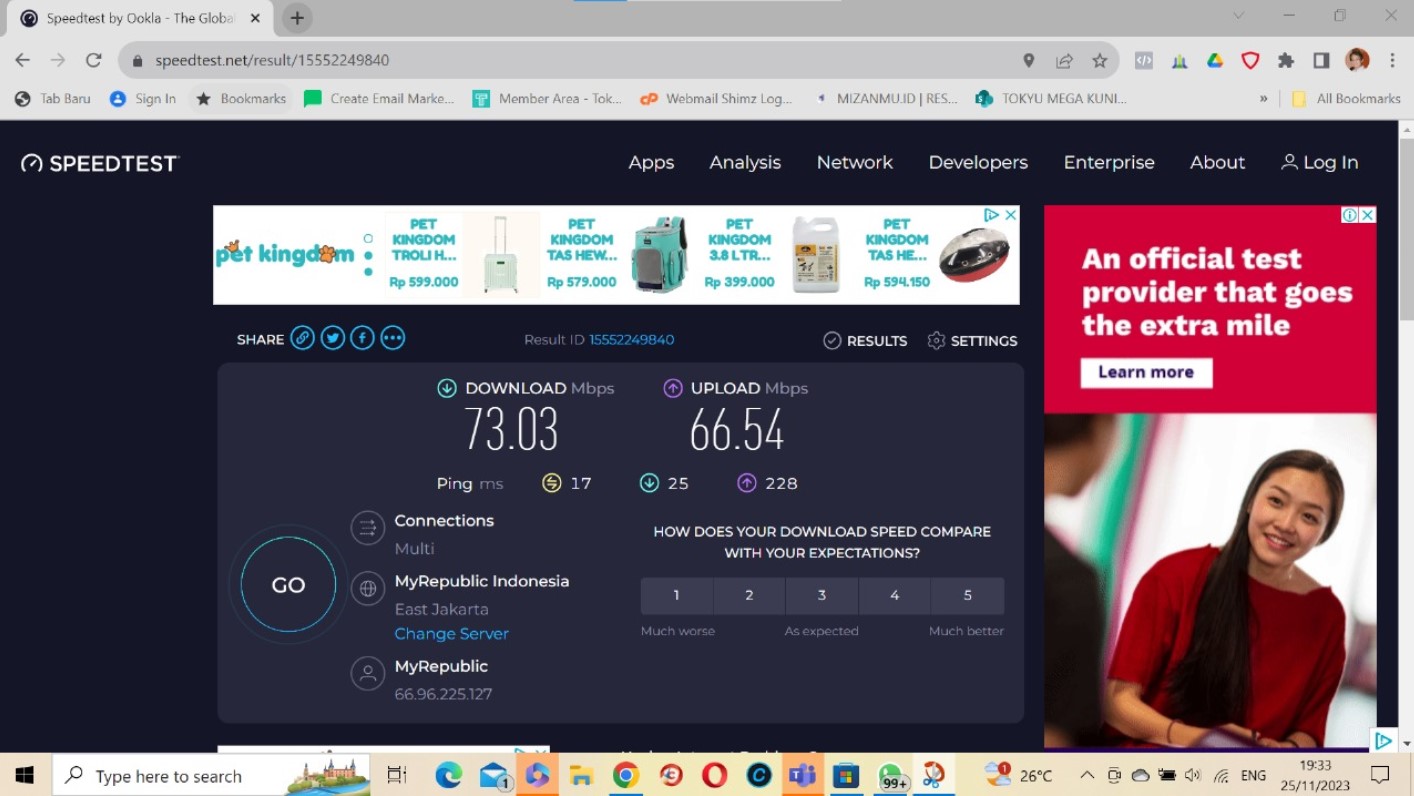Click the taskbar search box
Viewport: 1414px width, 796px height.
click(211, 775)
